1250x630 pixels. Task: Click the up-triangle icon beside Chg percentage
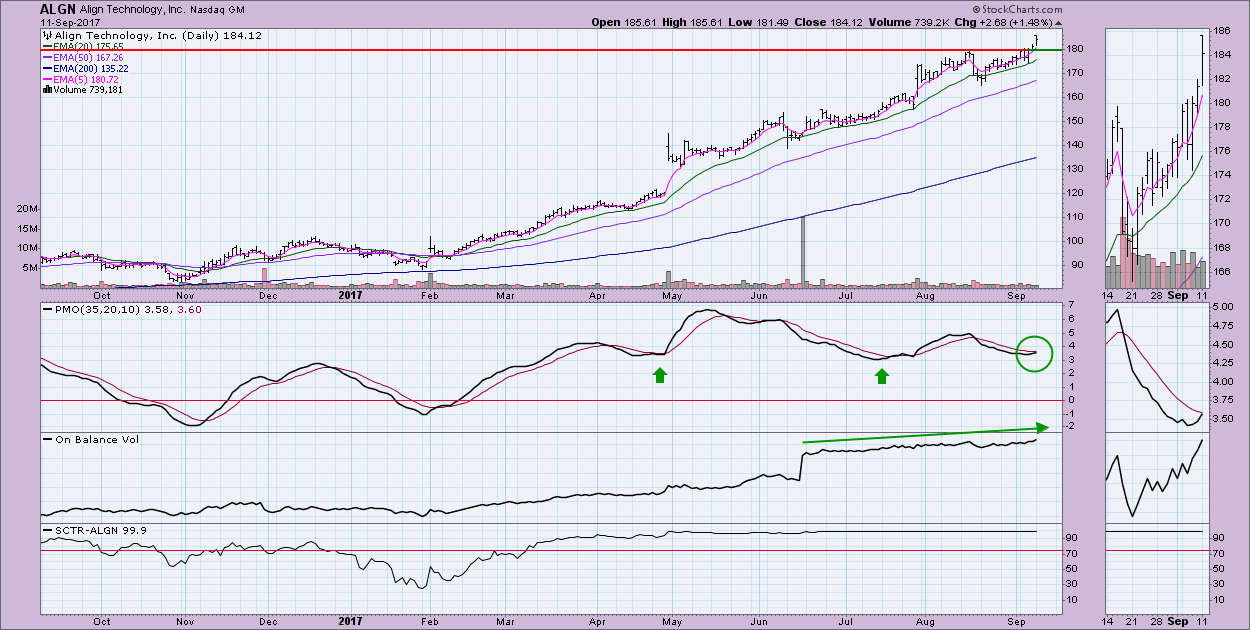point(1059,22)
